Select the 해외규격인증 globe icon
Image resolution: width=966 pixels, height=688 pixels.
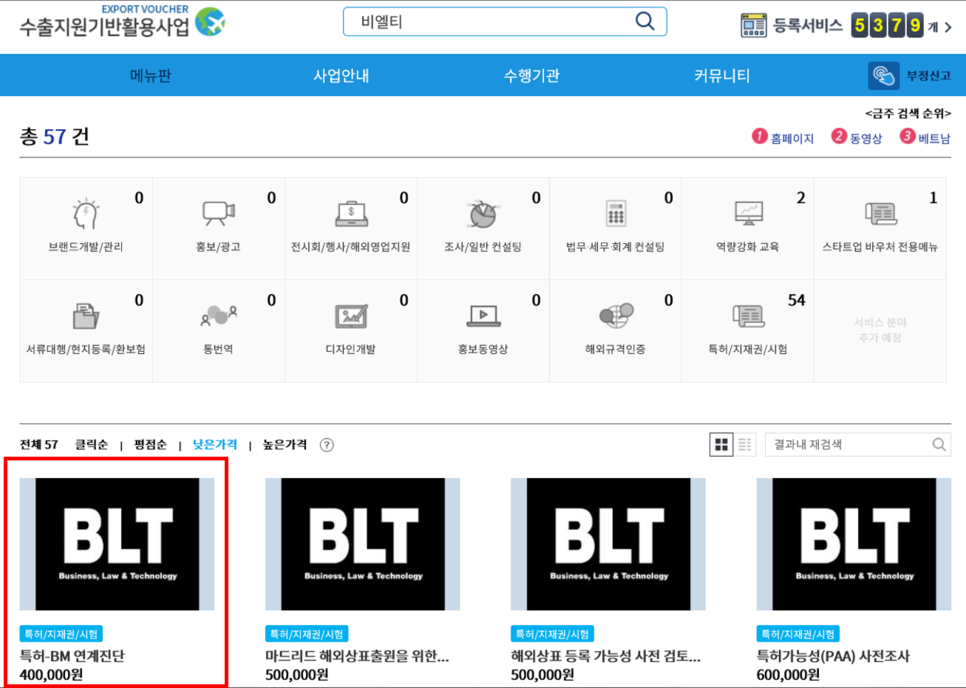click(615, 315)
